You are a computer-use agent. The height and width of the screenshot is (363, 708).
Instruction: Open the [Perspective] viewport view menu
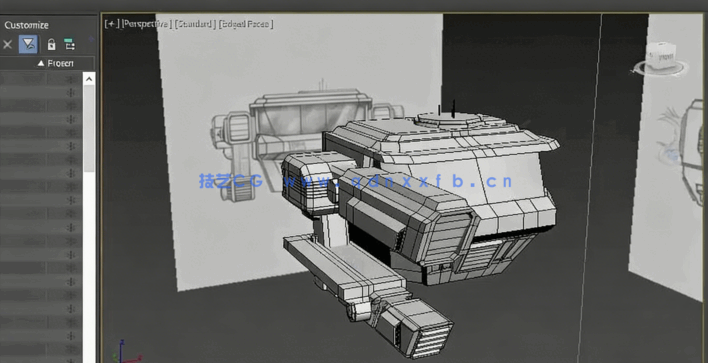coord(146,23)
